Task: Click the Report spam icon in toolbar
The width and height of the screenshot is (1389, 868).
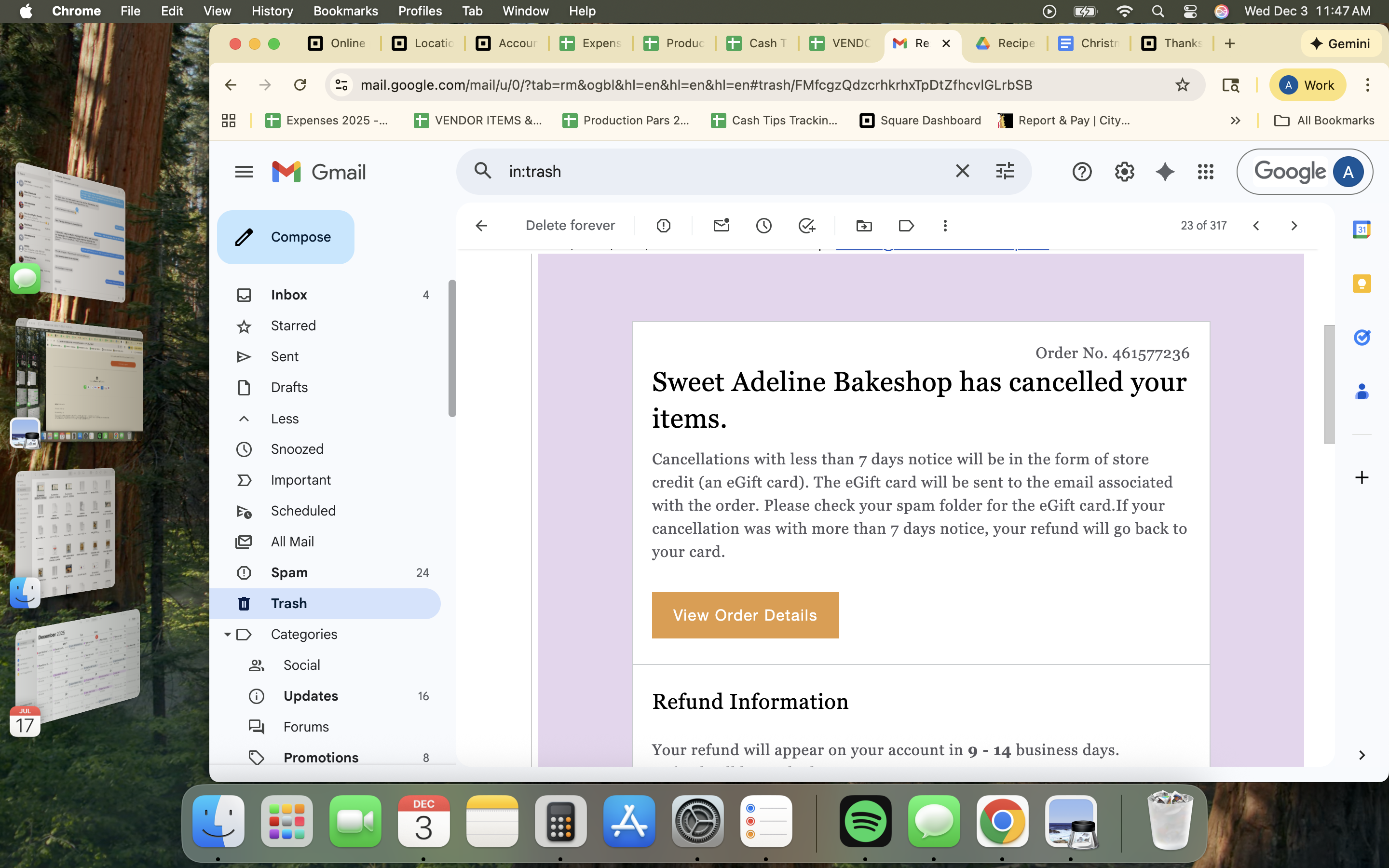Action: (x=663, y=226)
